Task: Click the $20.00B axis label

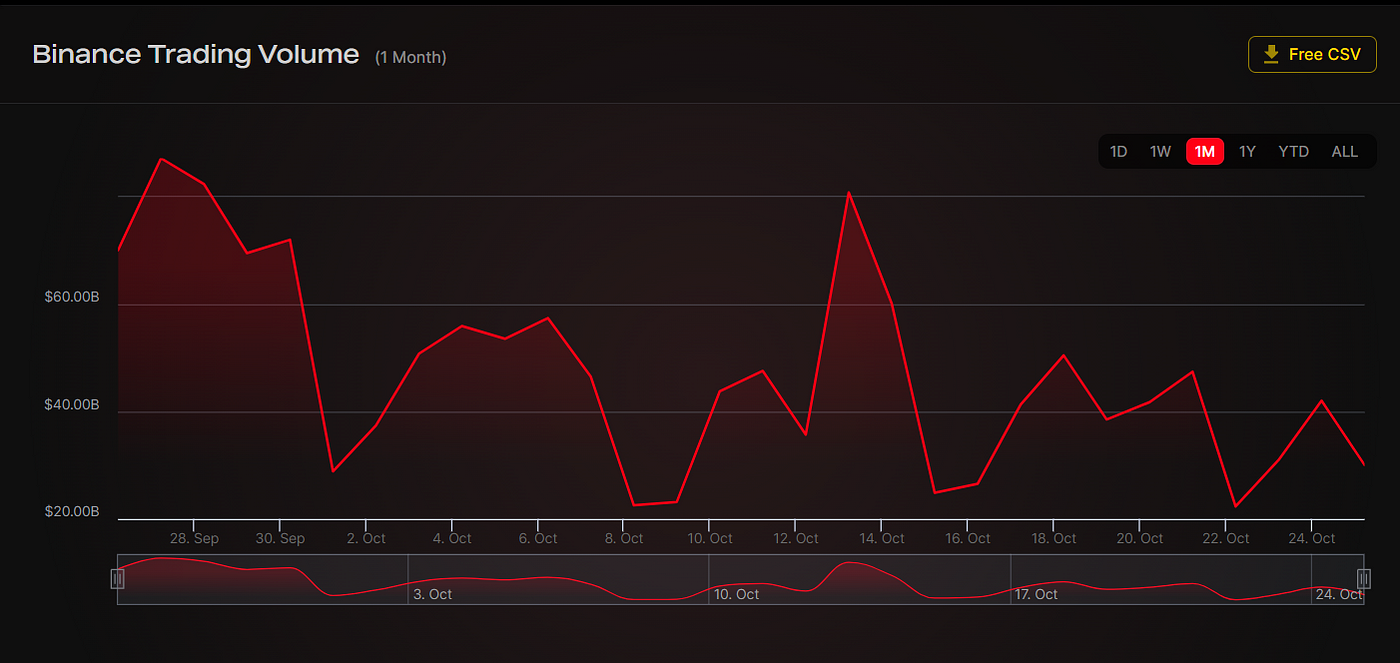Action: pyautogui.click(x=72, y=512)
